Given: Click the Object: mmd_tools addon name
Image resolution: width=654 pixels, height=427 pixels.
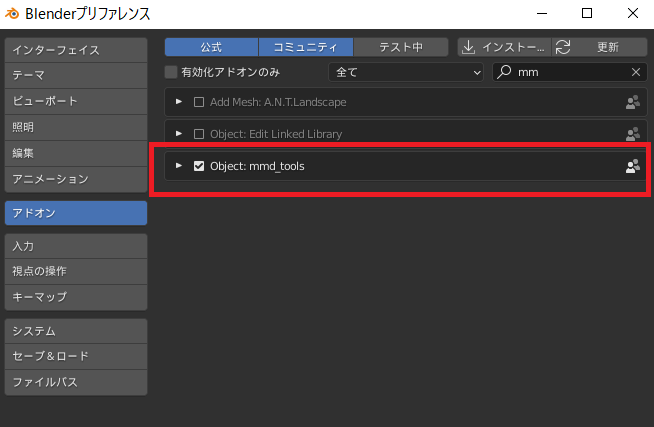Looking at the screenshot, I should 257,166.
